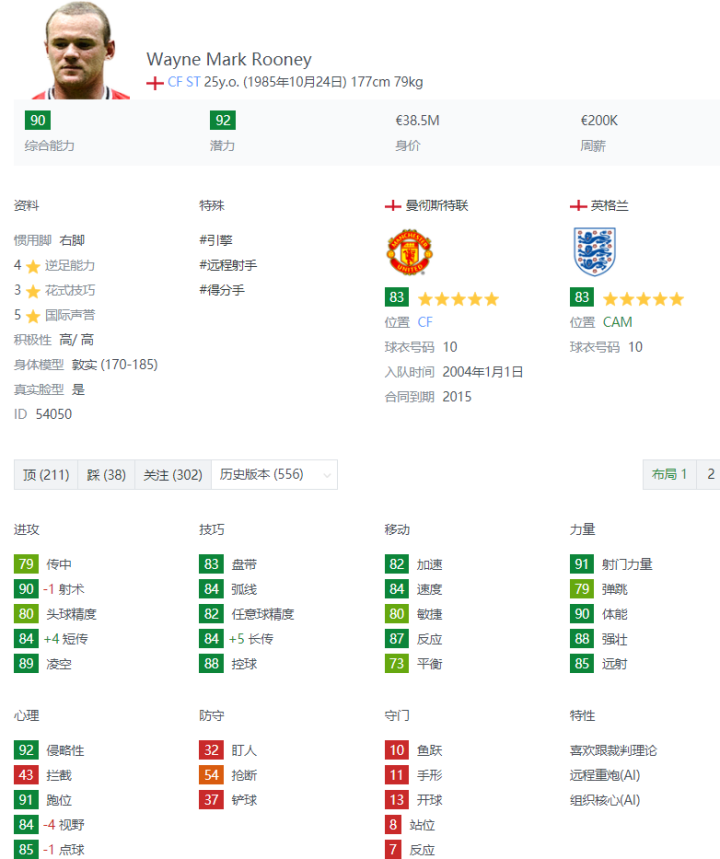Viewport: 720px width, 859px height.
Task: Click the Manchester United club crest
Action: click(x=409, y=253)
